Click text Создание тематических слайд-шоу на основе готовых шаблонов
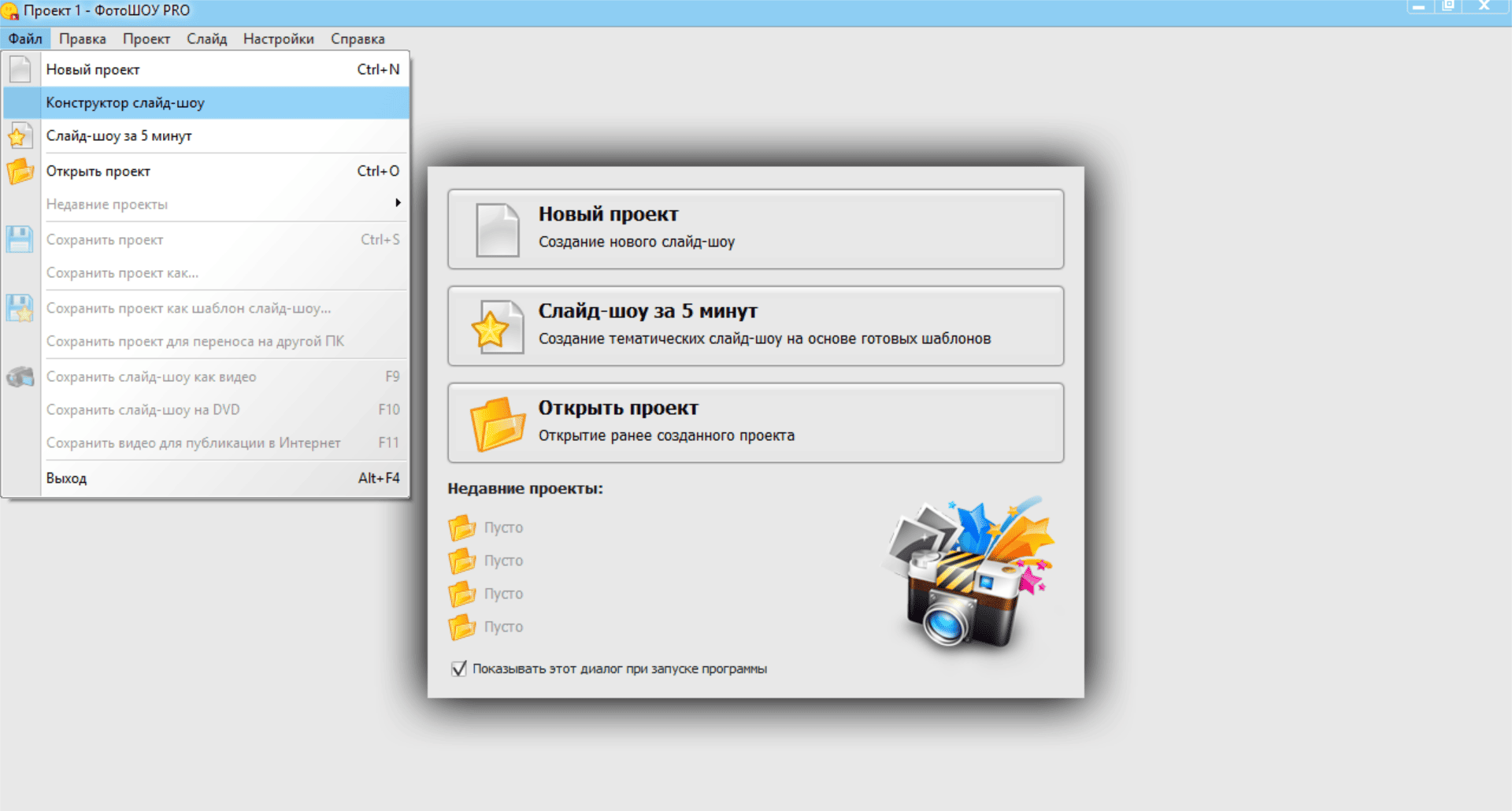Image resolution: width=1512 pixels, height=811 pixels. coord(765,339)
